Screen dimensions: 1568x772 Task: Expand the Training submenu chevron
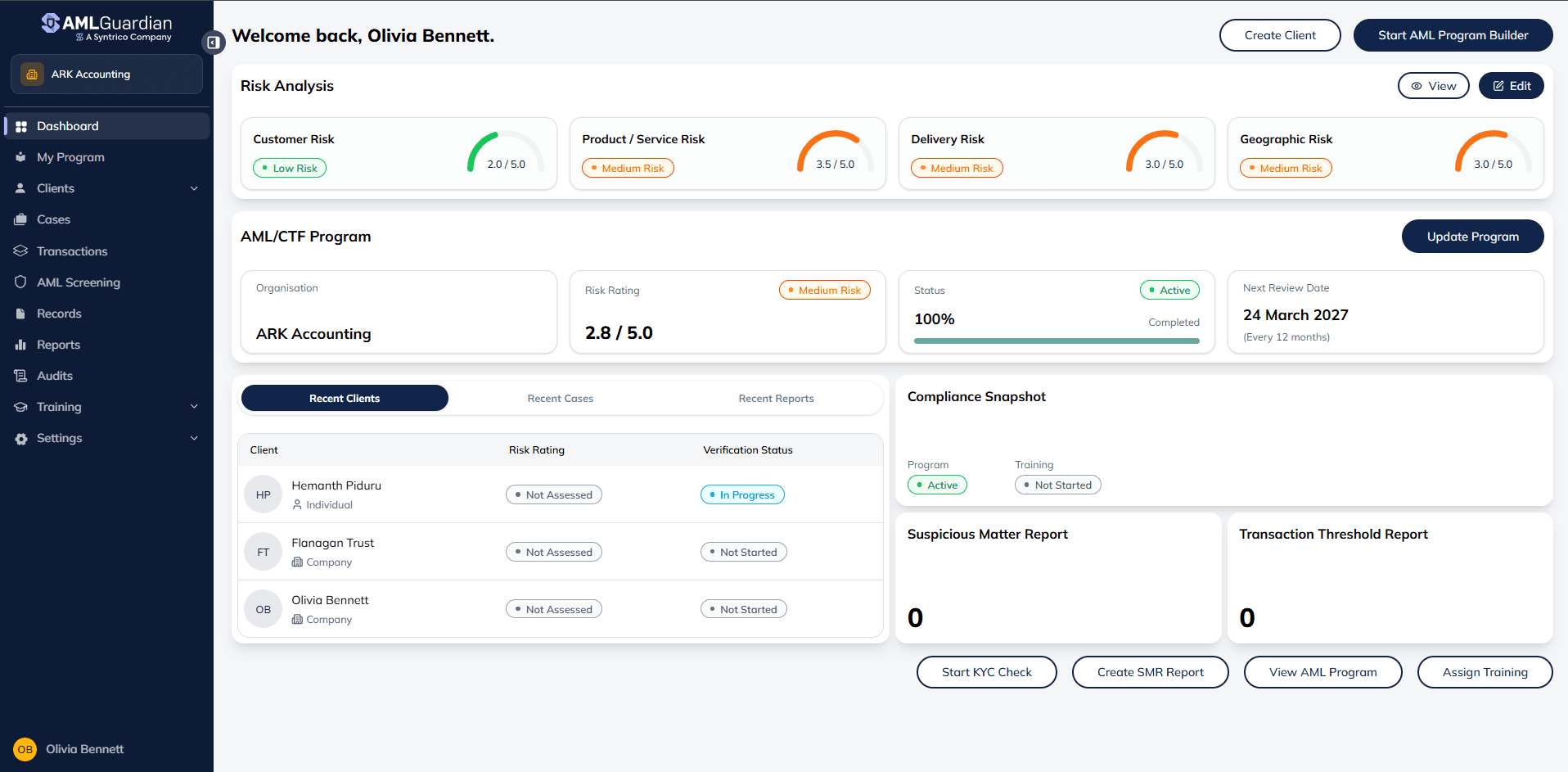click(194, 407)
